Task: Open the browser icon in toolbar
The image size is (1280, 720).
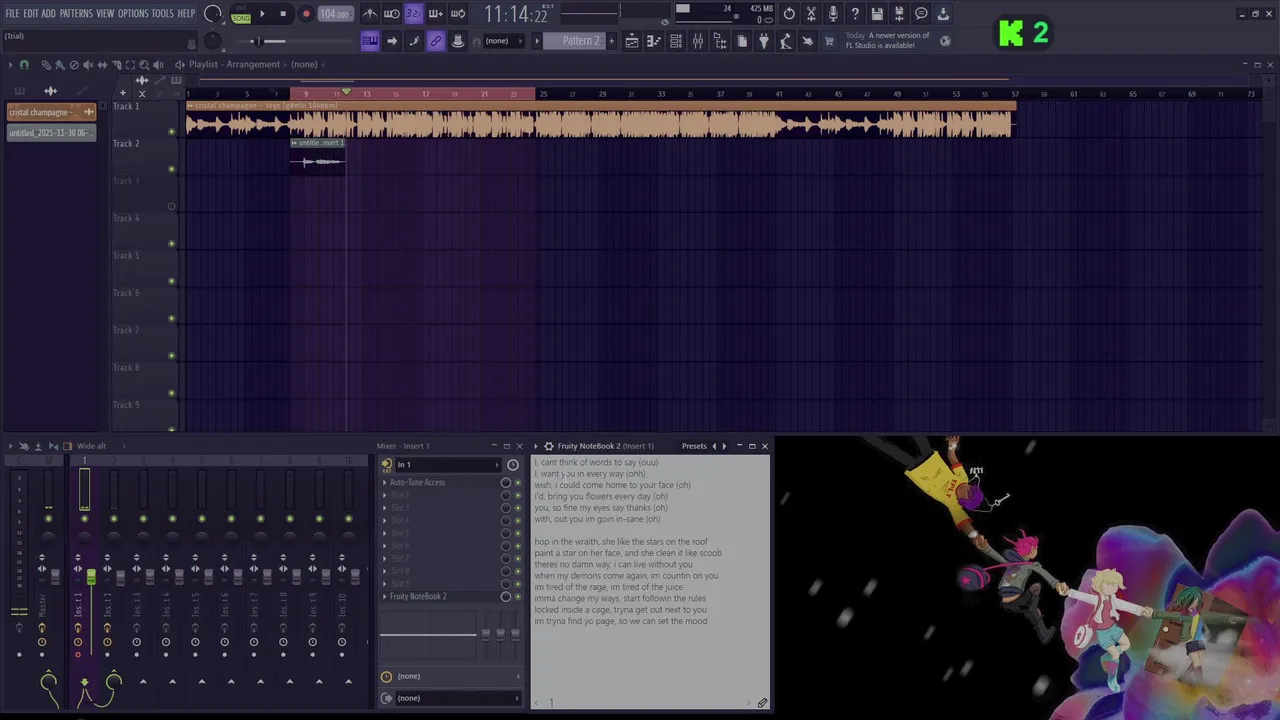Action: [720, 41]
